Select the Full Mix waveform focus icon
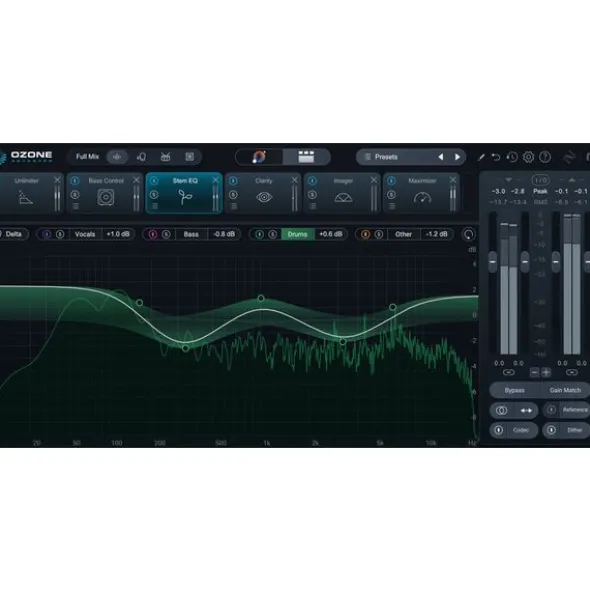This screenshot has width=590, height=591. point(117,157)
